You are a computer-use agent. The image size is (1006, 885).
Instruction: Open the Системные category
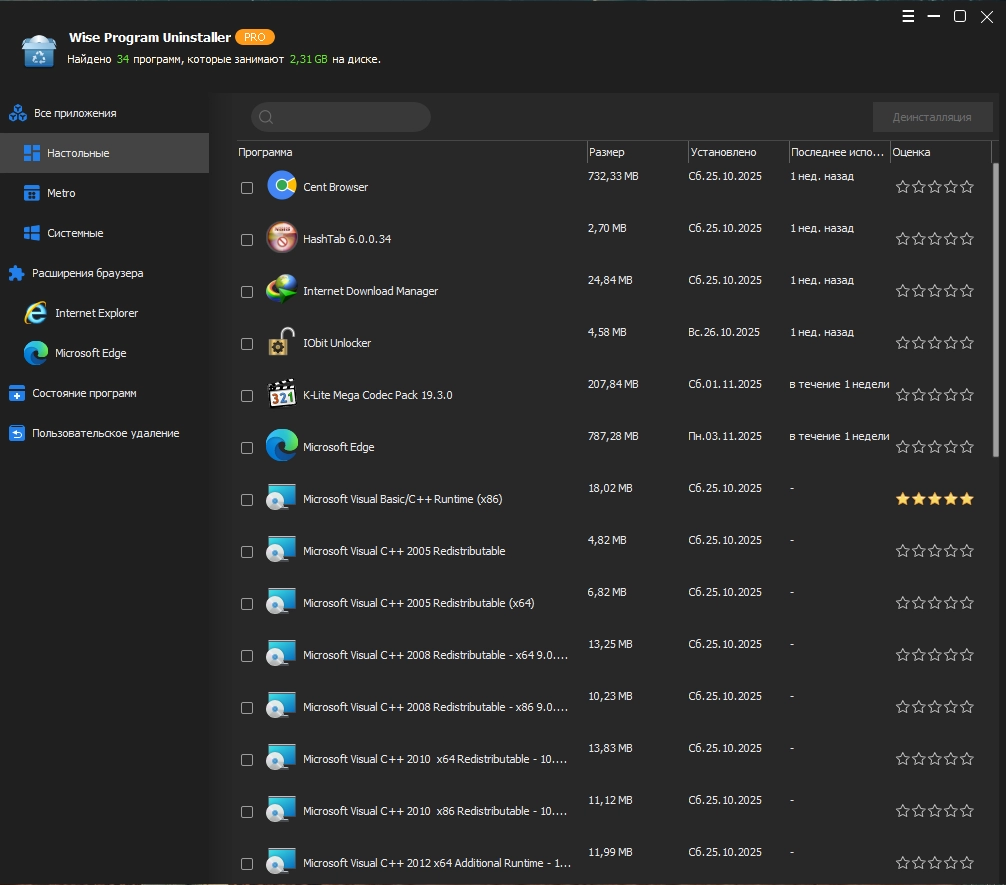pyautogui.click(x=75, y=233)
